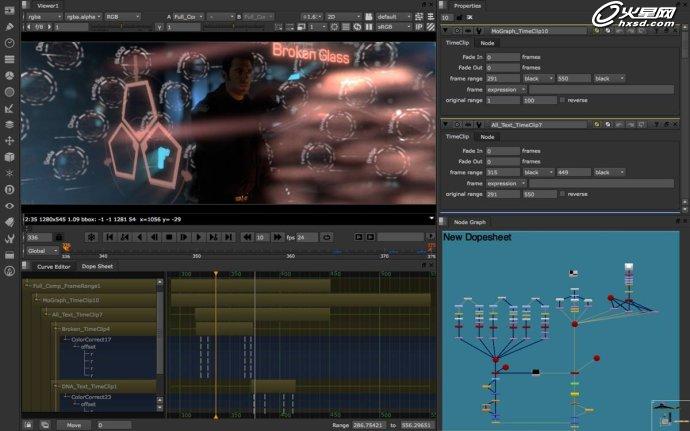This screenshot has height=431, width=690.
Task: Open the Color nodes toolbar menu
Action: [9, 75]
